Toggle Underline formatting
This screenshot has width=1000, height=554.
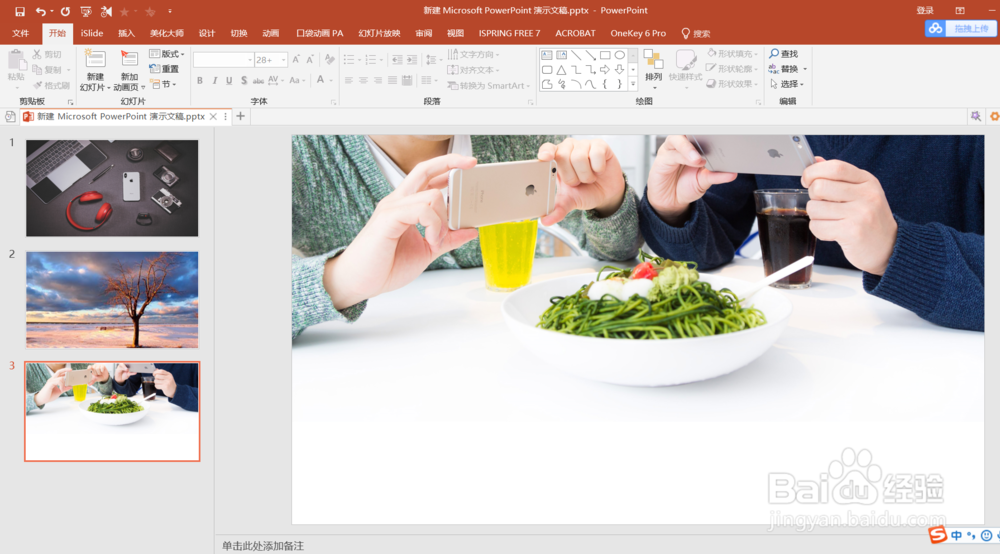(229, 80)
